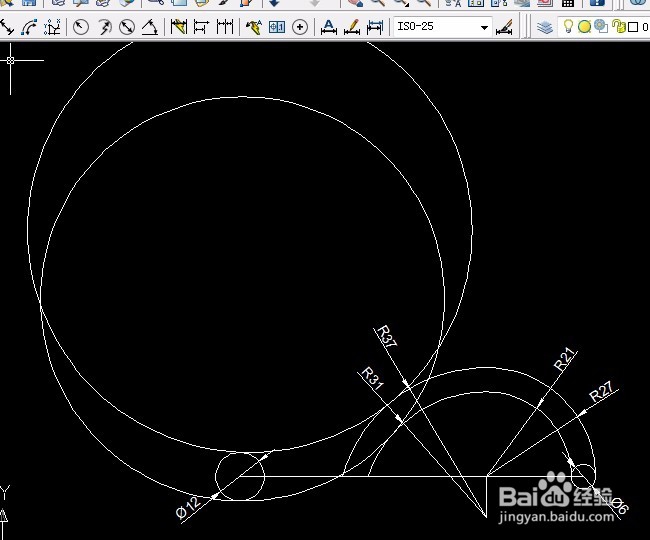Select the Baseline dimension tool
Image resolution: width=650 pixels, height=540 pixels.
[x=201, y=27]
